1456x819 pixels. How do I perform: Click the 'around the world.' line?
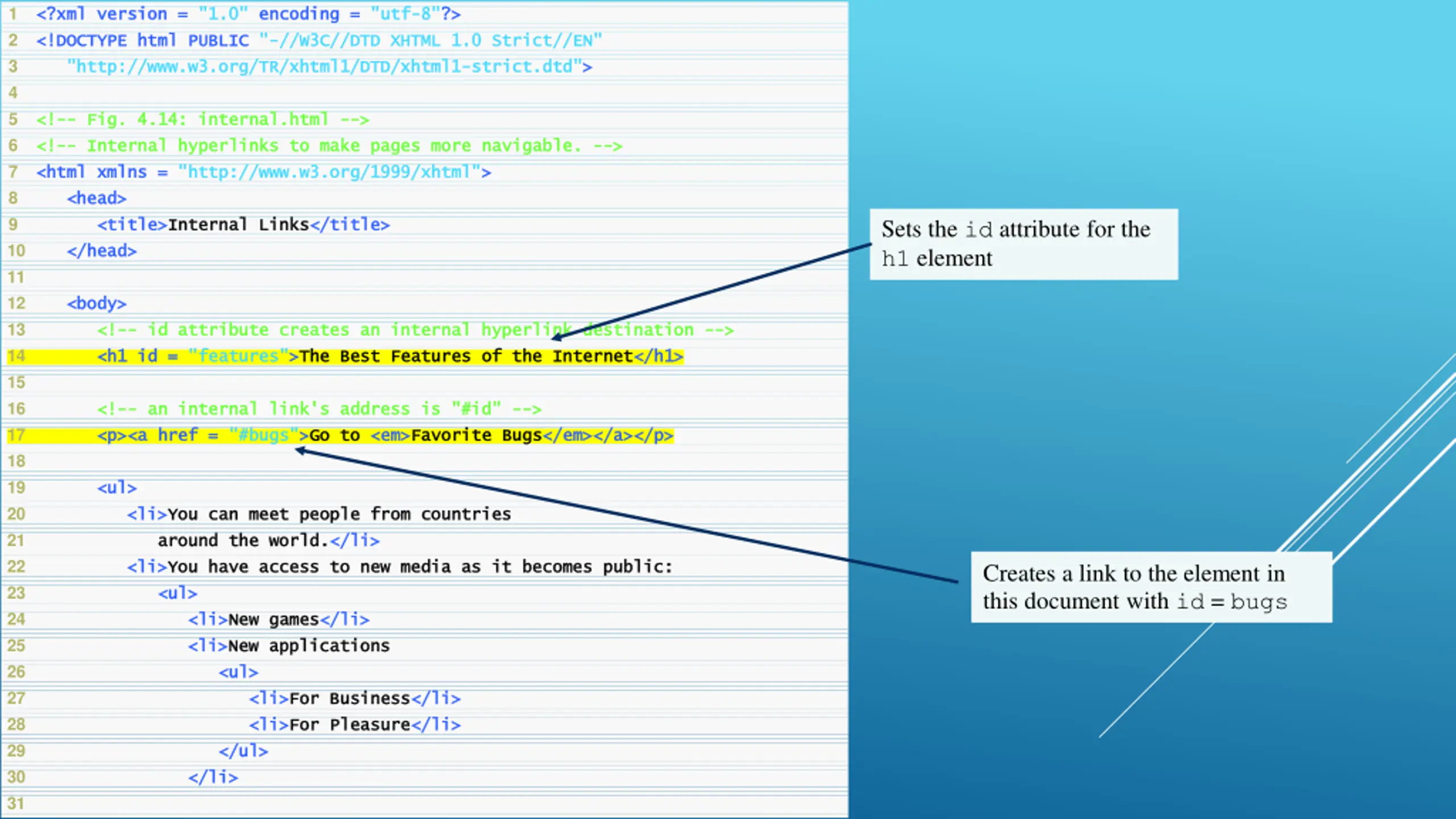(268, 540)
